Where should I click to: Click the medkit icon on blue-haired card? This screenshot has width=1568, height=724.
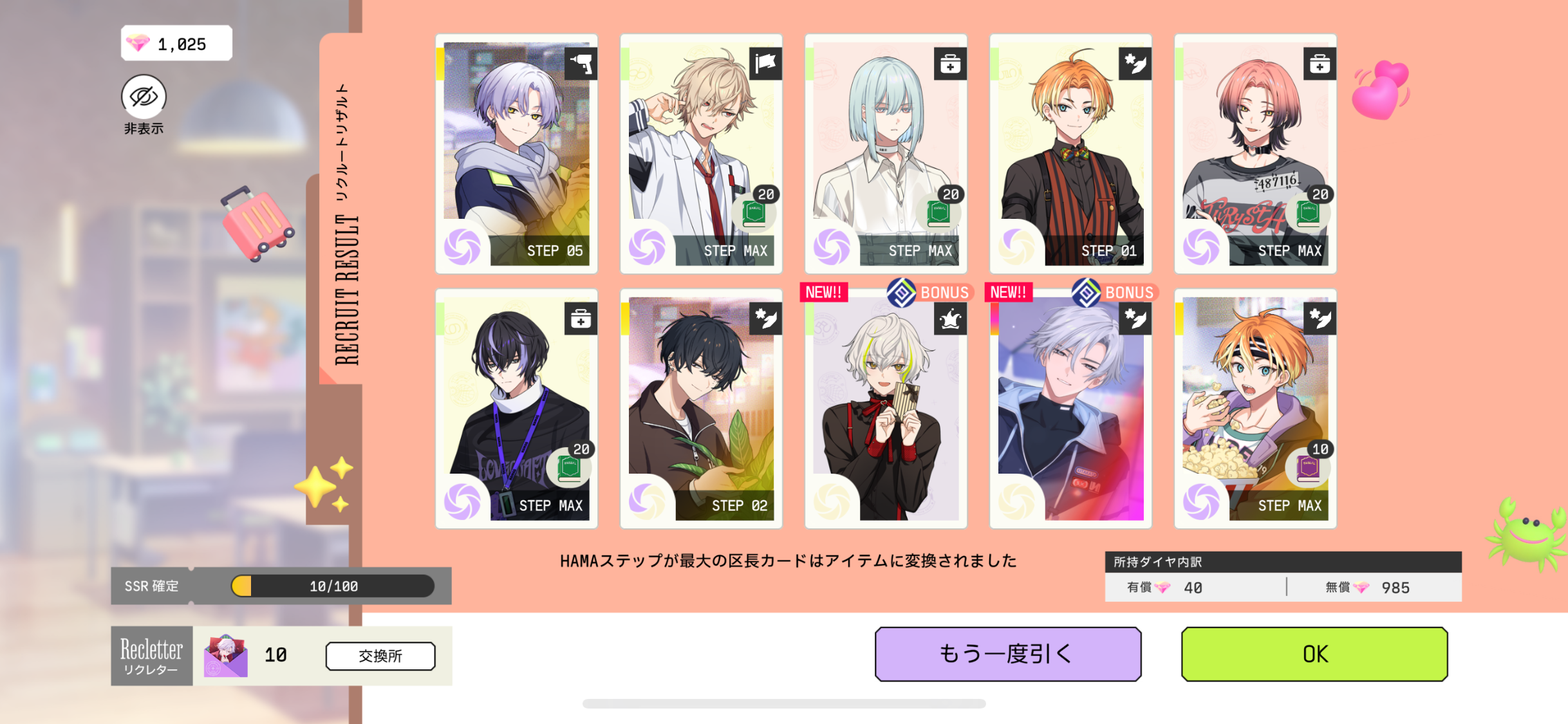point(950,63)
